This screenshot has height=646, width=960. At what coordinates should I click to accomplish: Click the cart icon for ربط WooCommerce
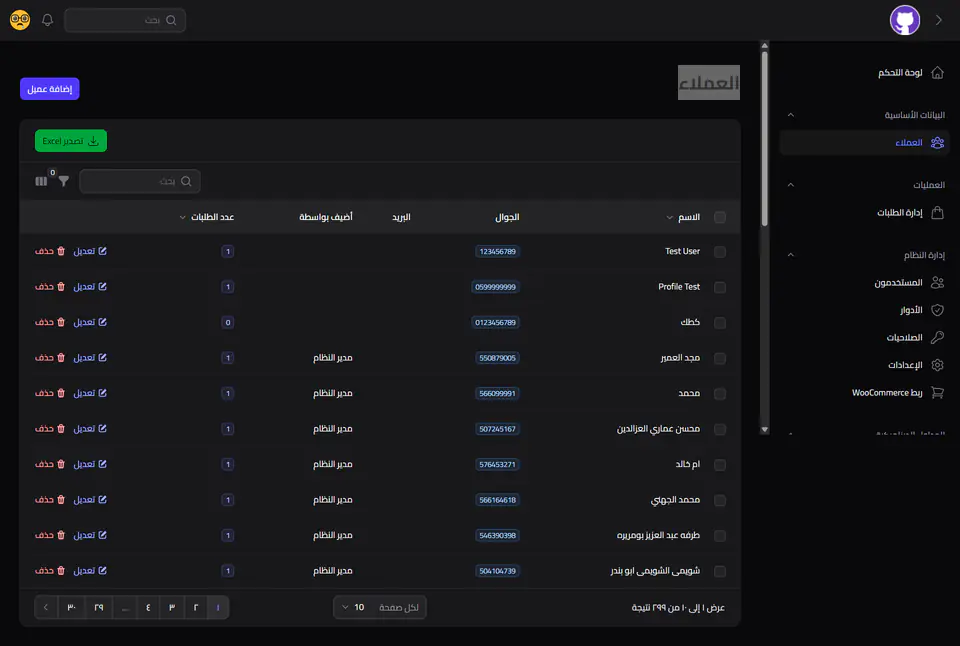click(937, 392)
